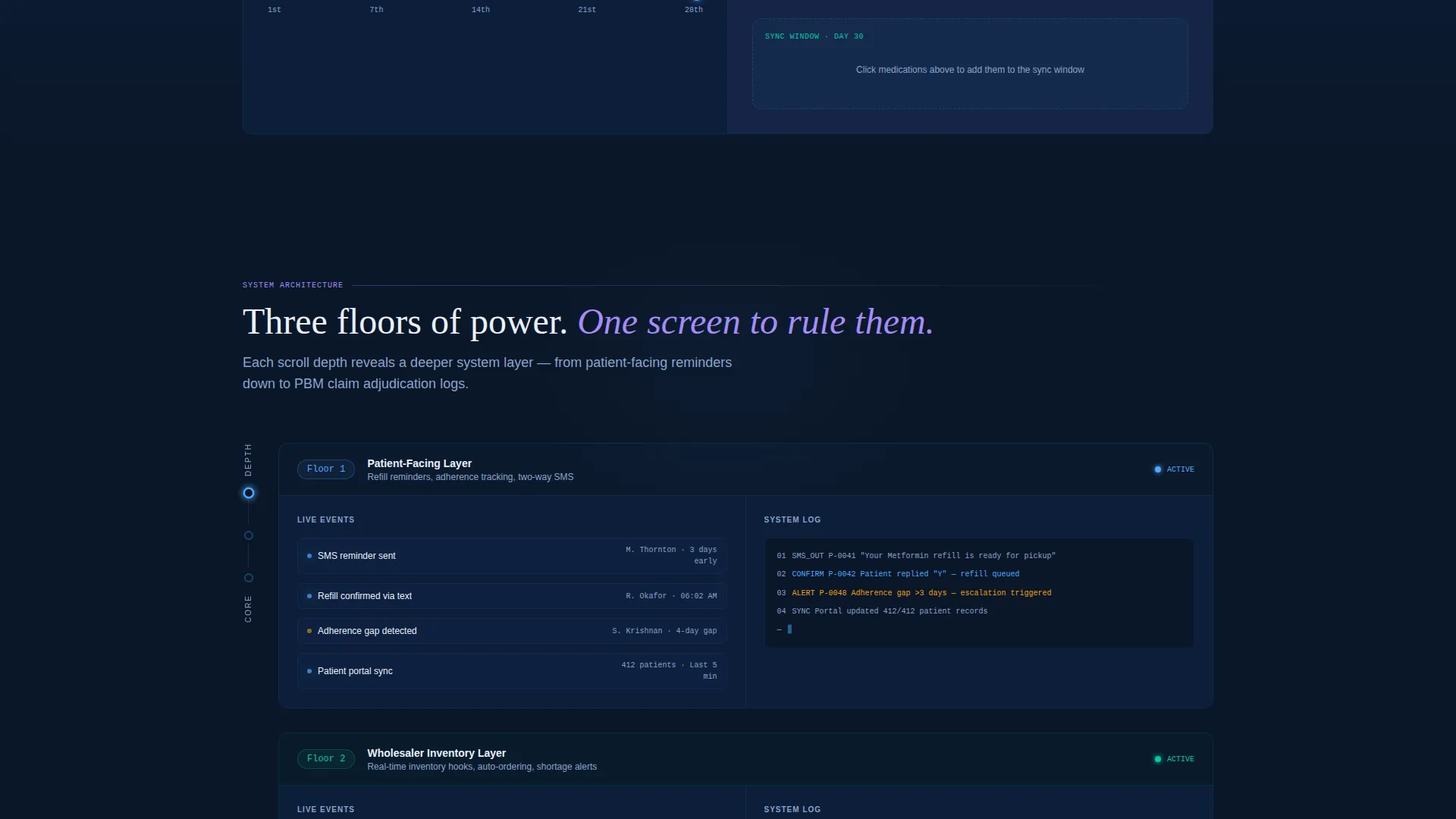The height and width of the screenshot is (819, 1456).
Task: Click the ALERT P-0048 log line
Action: pos(914,593)
